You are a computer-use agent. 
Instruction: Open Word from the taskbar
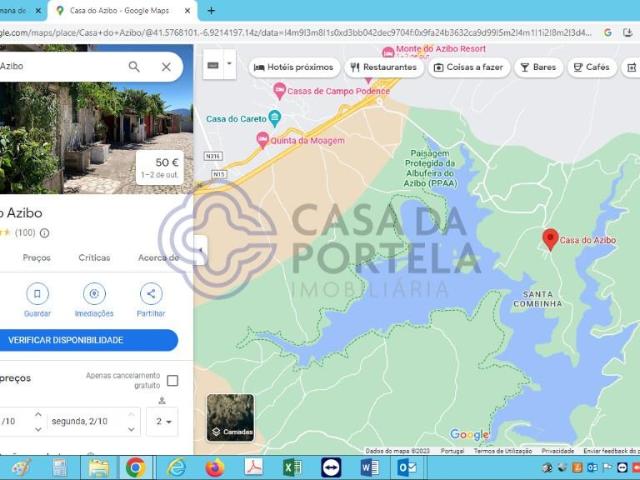click(x=369, y=468)
